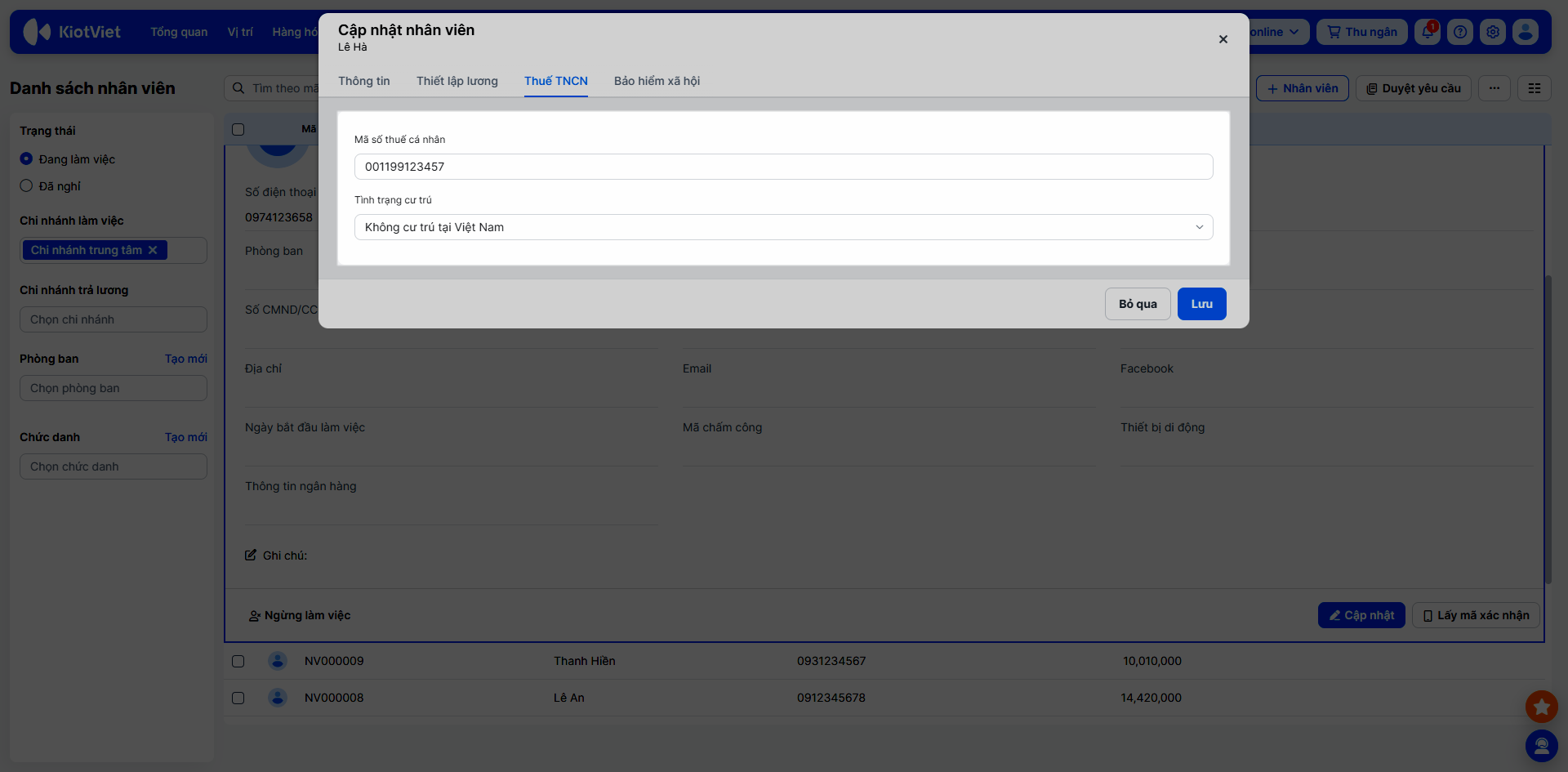The height and width of the screenshot is (772, 1568).
Task: Open the Vị trí menu
Action: click(x=240, y=32)
